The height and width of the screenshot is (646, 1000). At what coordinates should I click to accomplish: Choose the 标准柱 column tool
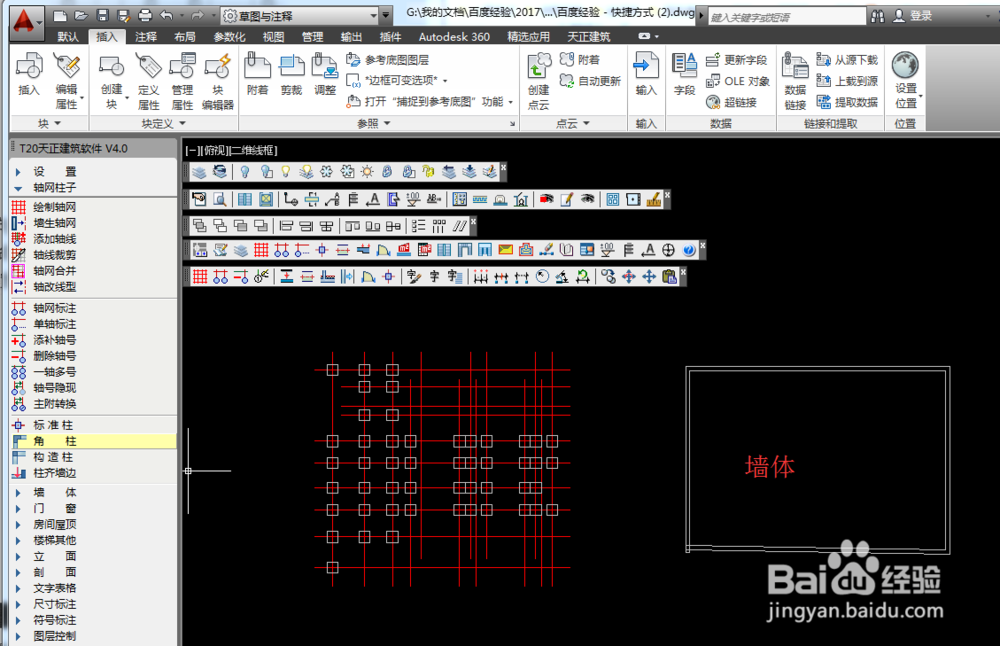pos(54,425)
